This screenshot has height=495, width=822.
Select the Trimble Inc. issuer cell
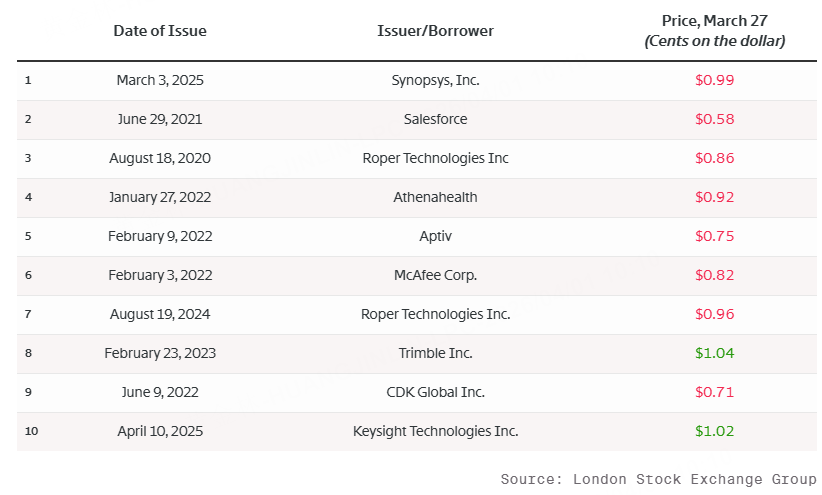tap(435, 353)
